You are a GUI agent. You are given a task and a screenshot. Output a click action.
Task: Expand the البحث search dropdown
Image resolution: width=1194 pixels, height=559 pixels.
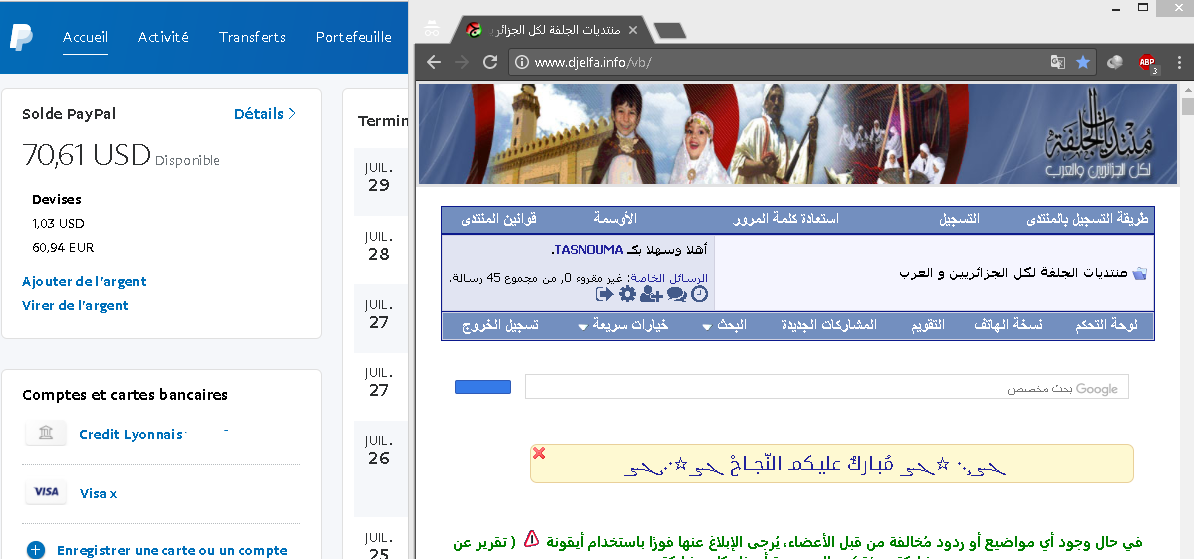click(x=725, y=325)
